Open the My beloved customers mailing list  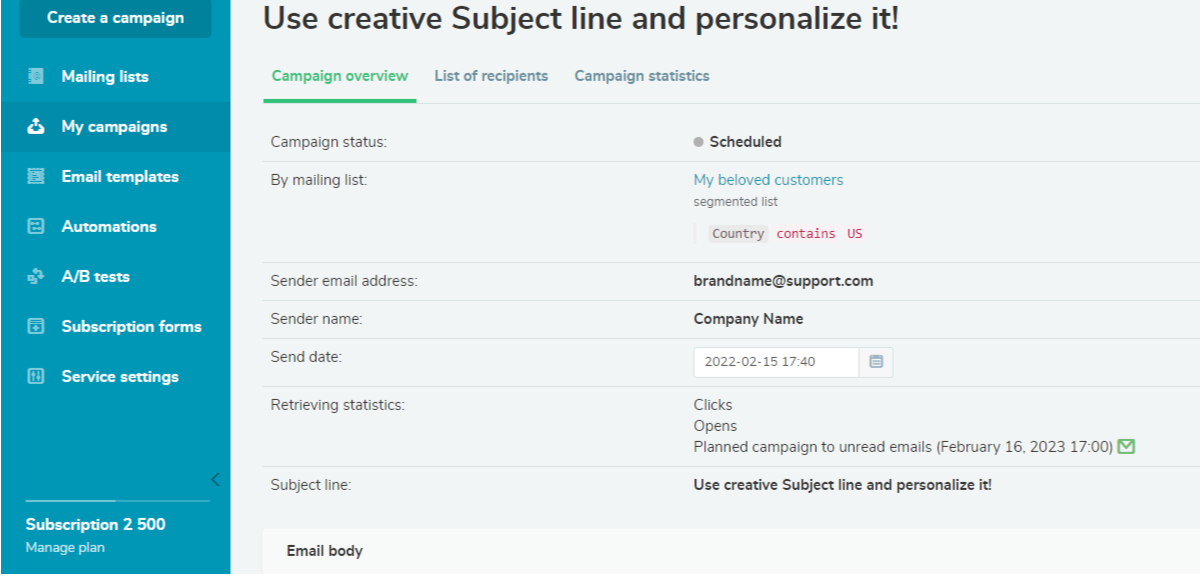767,179
